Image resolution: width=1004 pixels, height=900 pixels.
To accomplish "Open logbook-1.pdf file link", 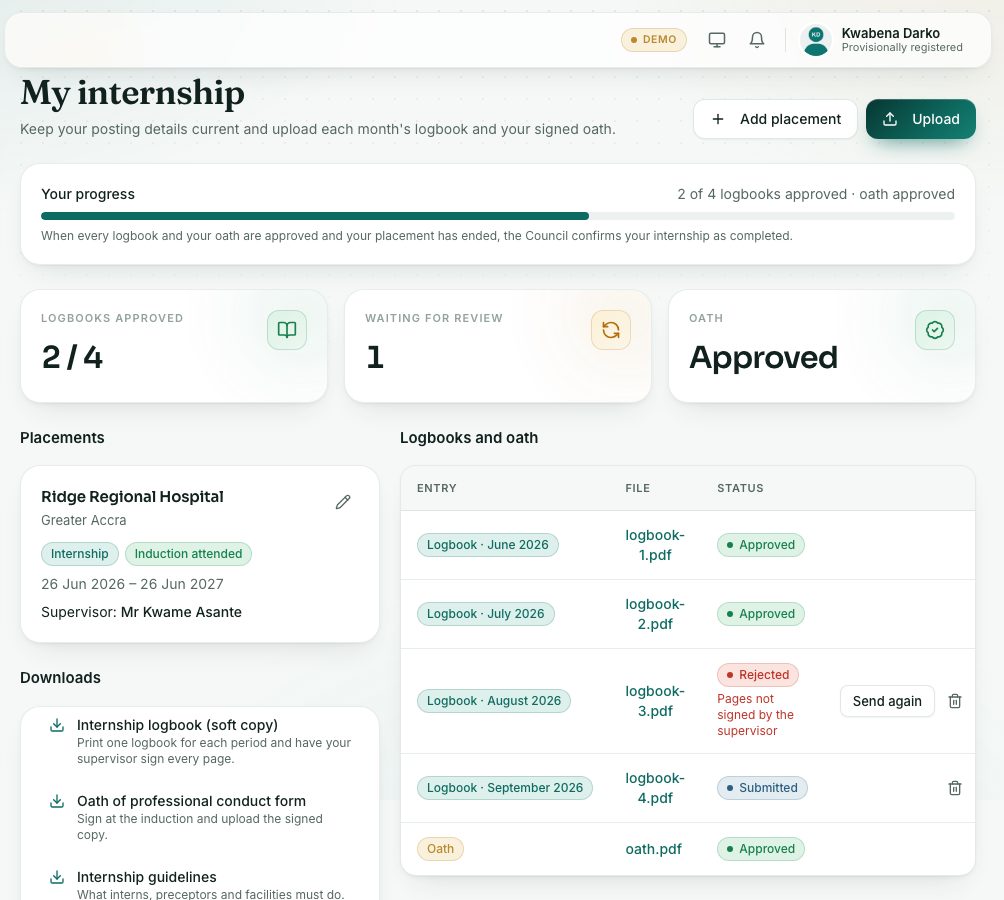I will point(654,545).
